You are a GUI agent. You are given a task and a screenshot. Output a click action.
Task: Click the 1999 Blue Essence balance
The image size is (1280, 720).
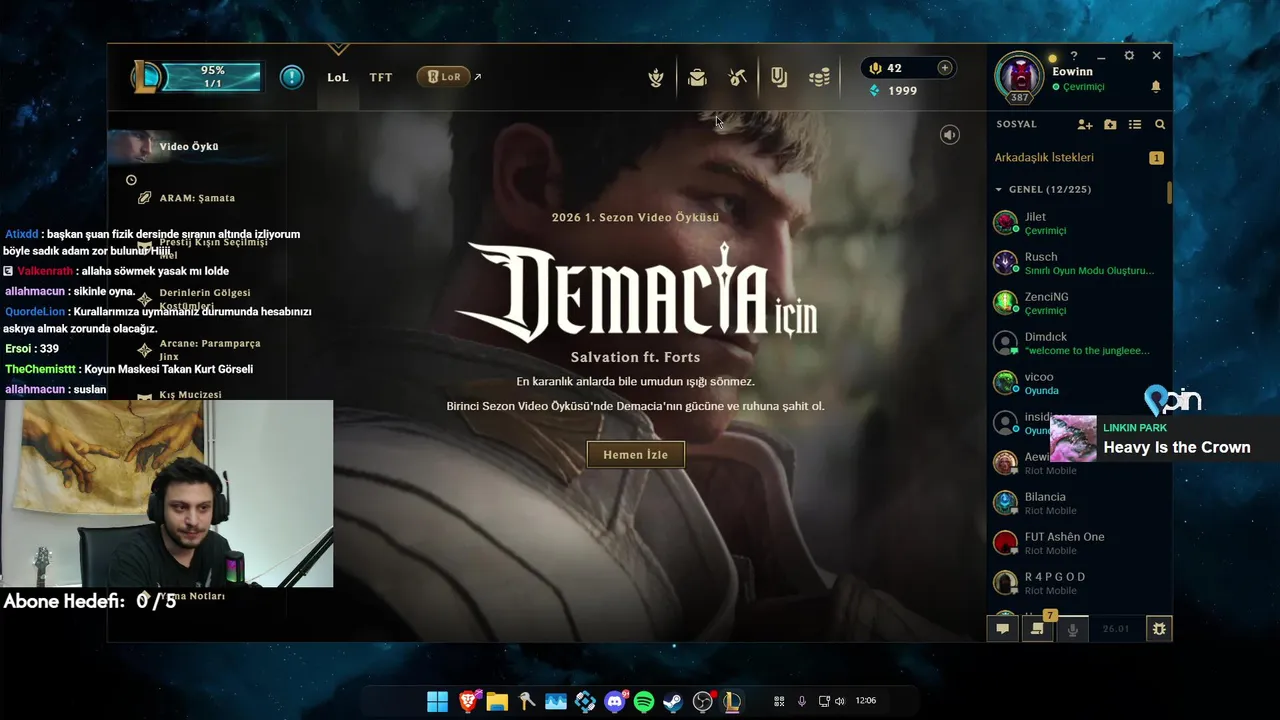893,91
